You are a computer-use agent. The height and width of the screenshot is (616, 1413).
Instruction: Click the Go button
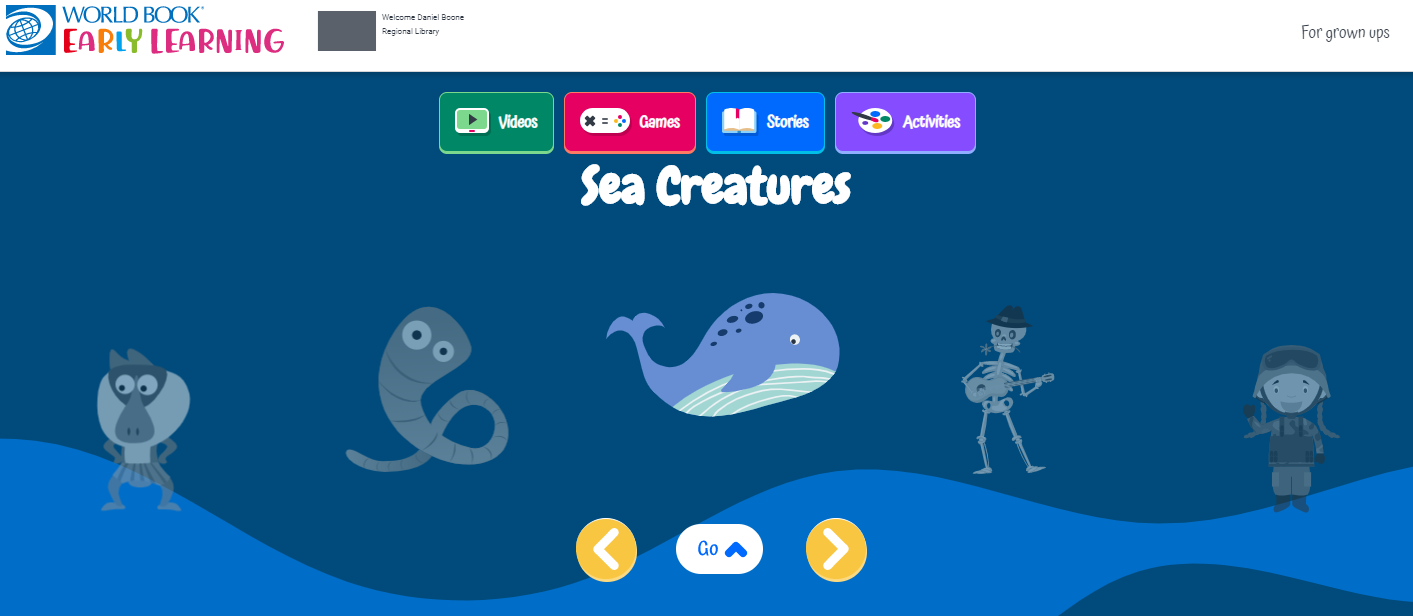(719, 549)
